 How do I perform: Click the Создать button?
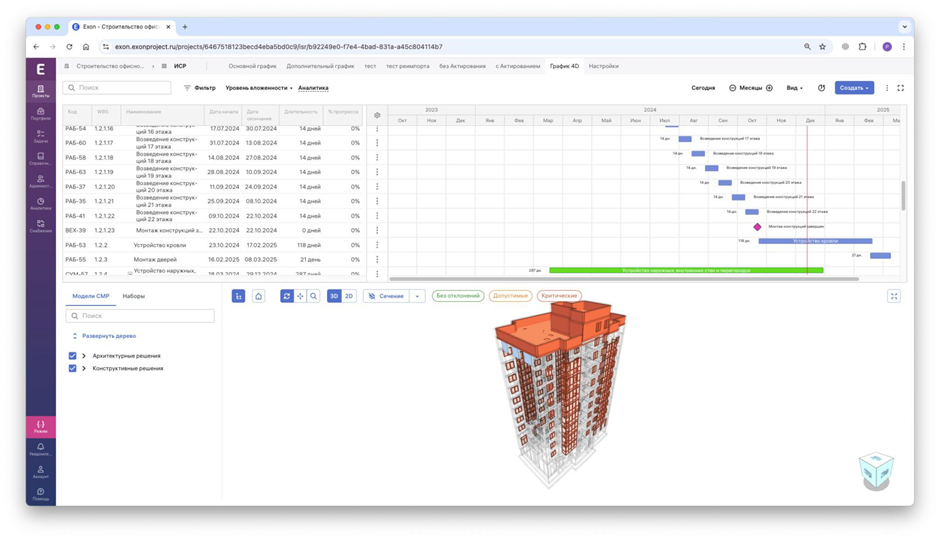click(854, 88)
